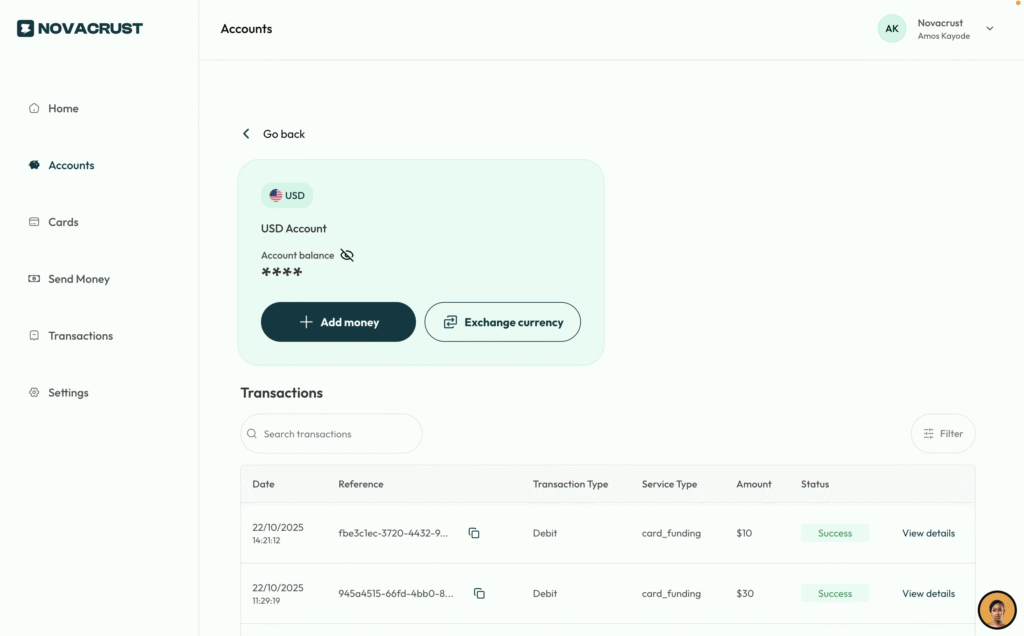Click the Exchange currency button

click(502, 322)
